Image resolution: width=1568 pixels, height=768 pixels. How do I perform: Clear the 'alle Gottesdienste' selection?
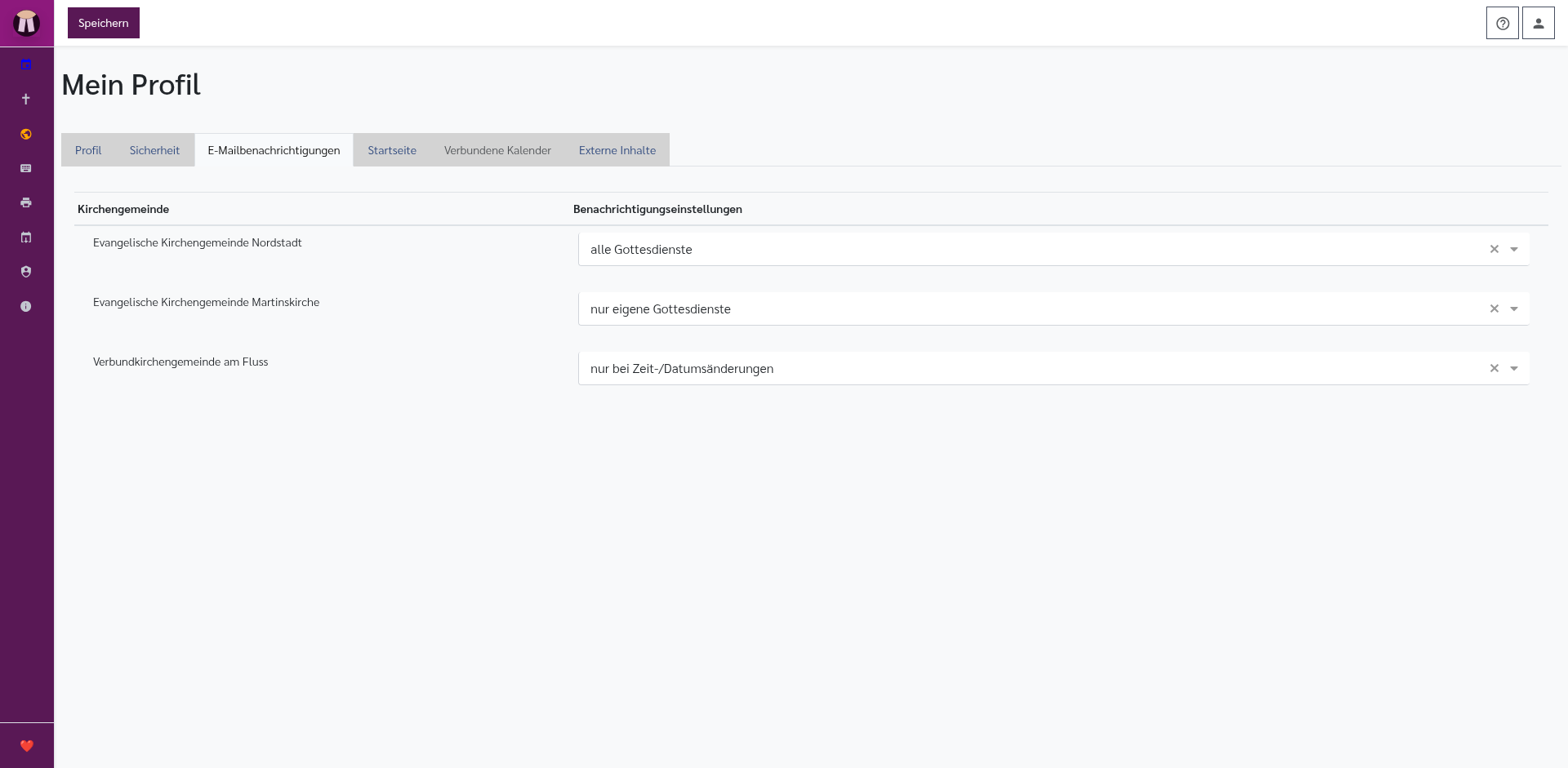(x=1494, y=249)
